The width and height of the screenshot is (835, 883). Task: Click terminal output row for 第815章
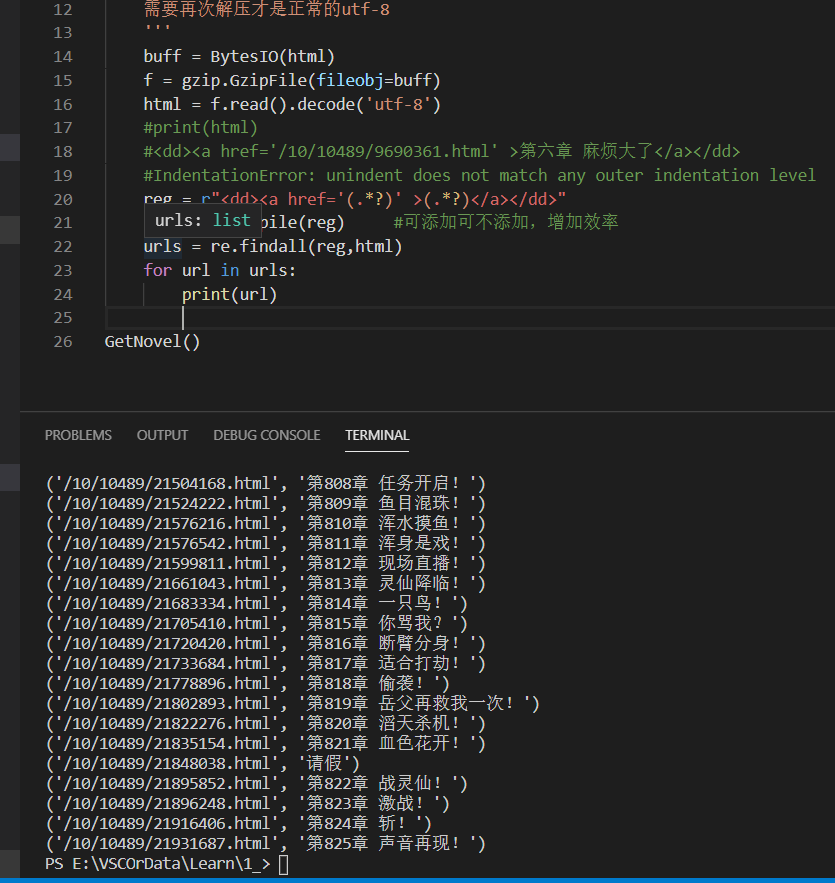click(x=257, y=623)
